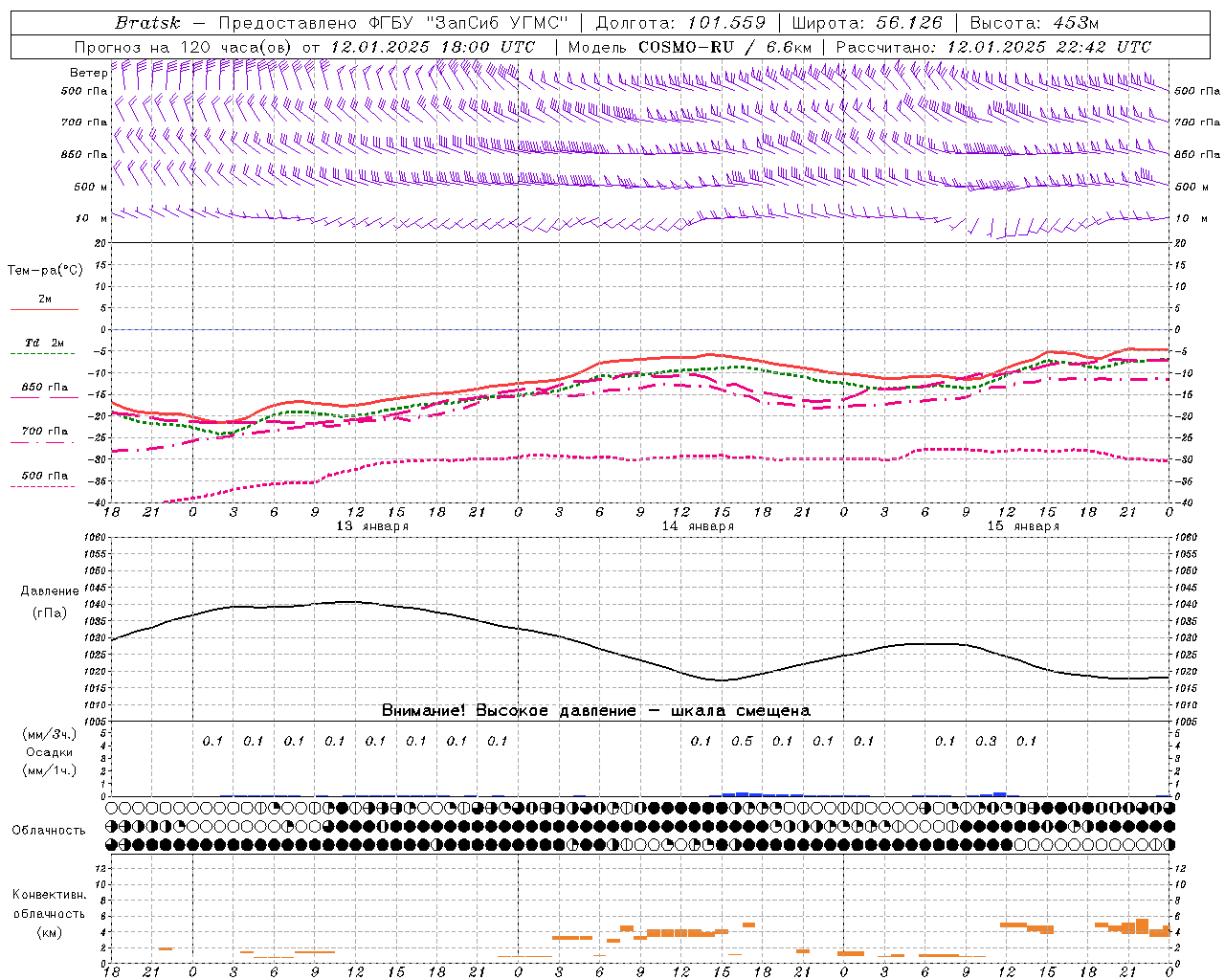Click the Долгота: 101.559 value
Image resolution: width=1225 pixels, height=980 pixels.
click(x=680, y=23)
